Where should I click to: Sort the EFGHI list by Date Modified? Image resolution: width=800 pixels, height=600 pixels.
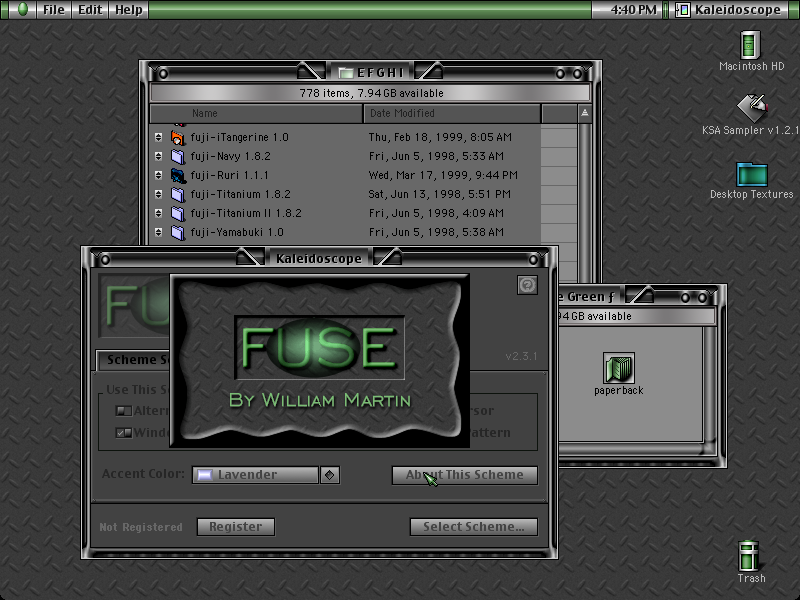452,113
